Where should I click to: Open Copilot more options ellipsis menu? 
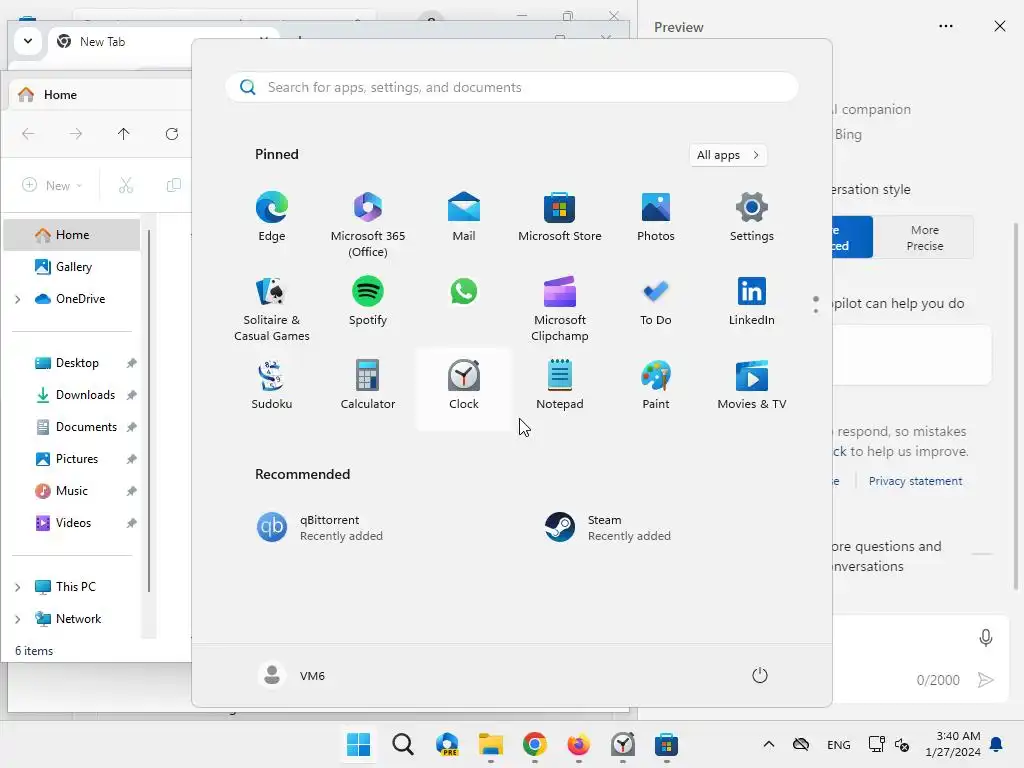tap(946, 26)
